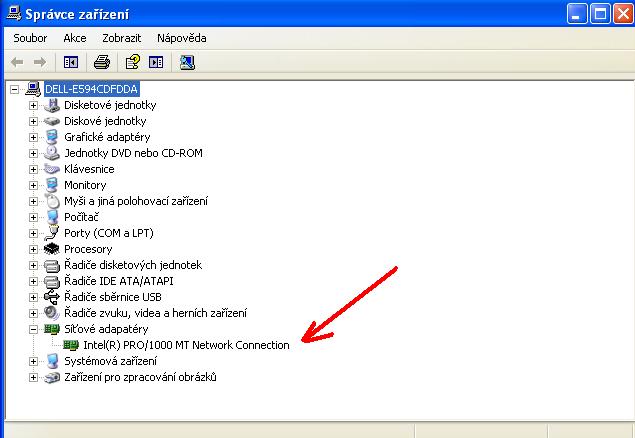
Task: Click the Print toolbar icon
Action: [x=102, y=62]
